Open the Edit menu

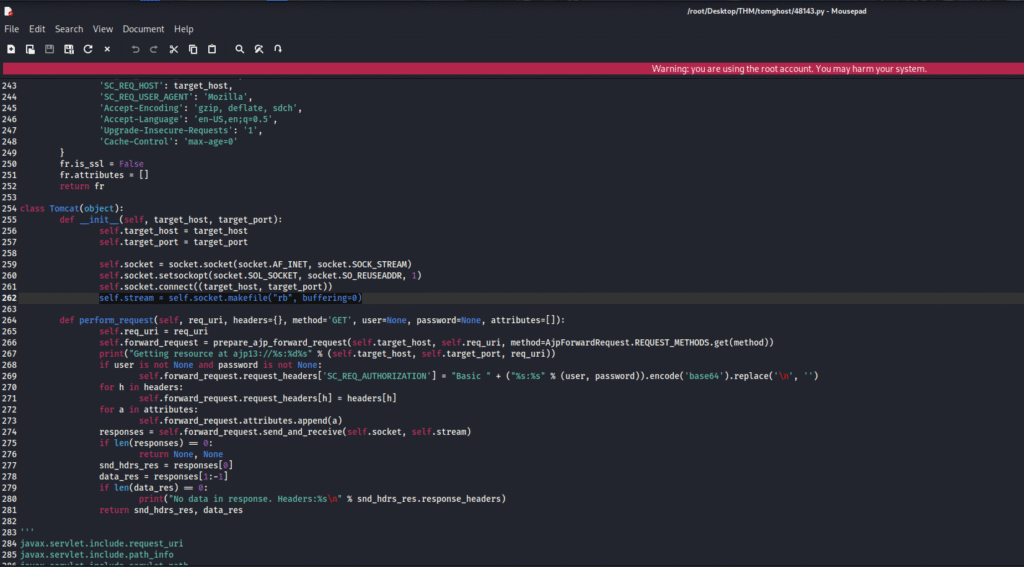37,29
